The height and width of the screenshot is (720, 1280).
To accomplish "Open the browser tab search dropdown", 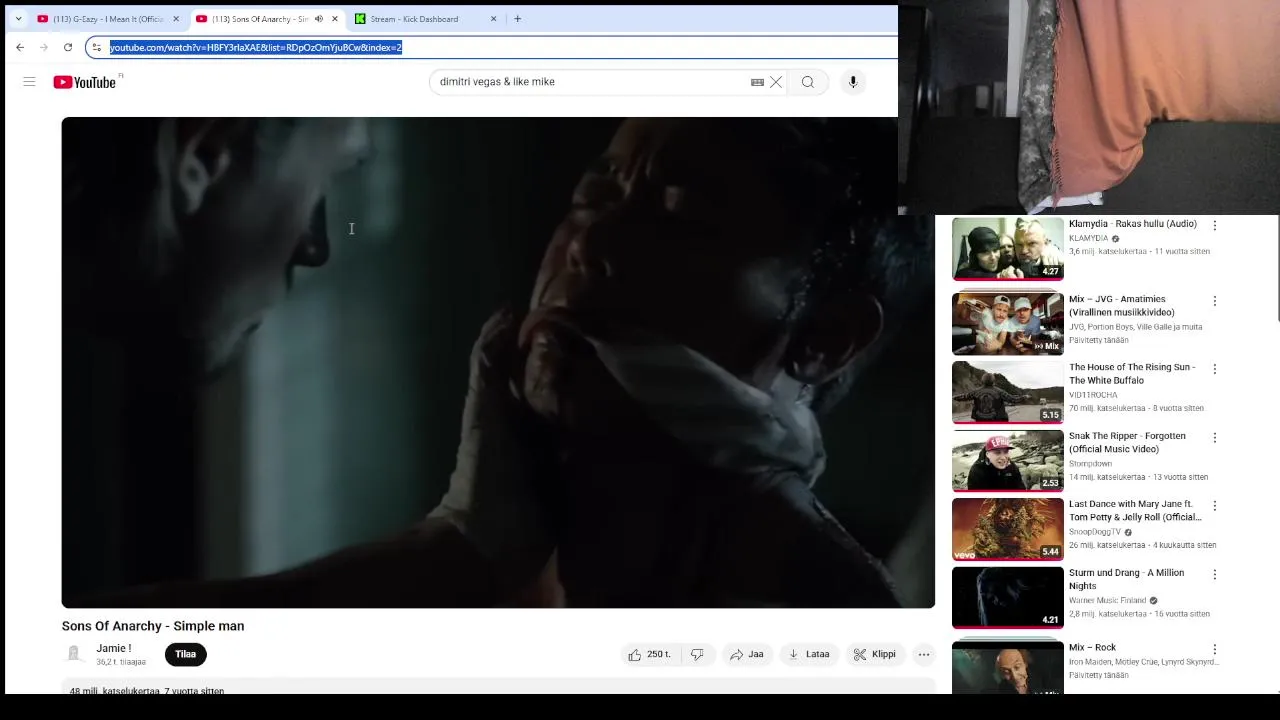I will 18,19.
